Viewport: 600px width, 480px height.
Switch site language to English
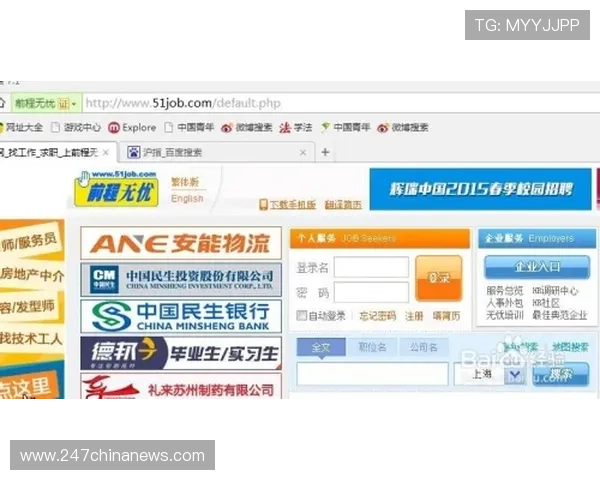187,199
